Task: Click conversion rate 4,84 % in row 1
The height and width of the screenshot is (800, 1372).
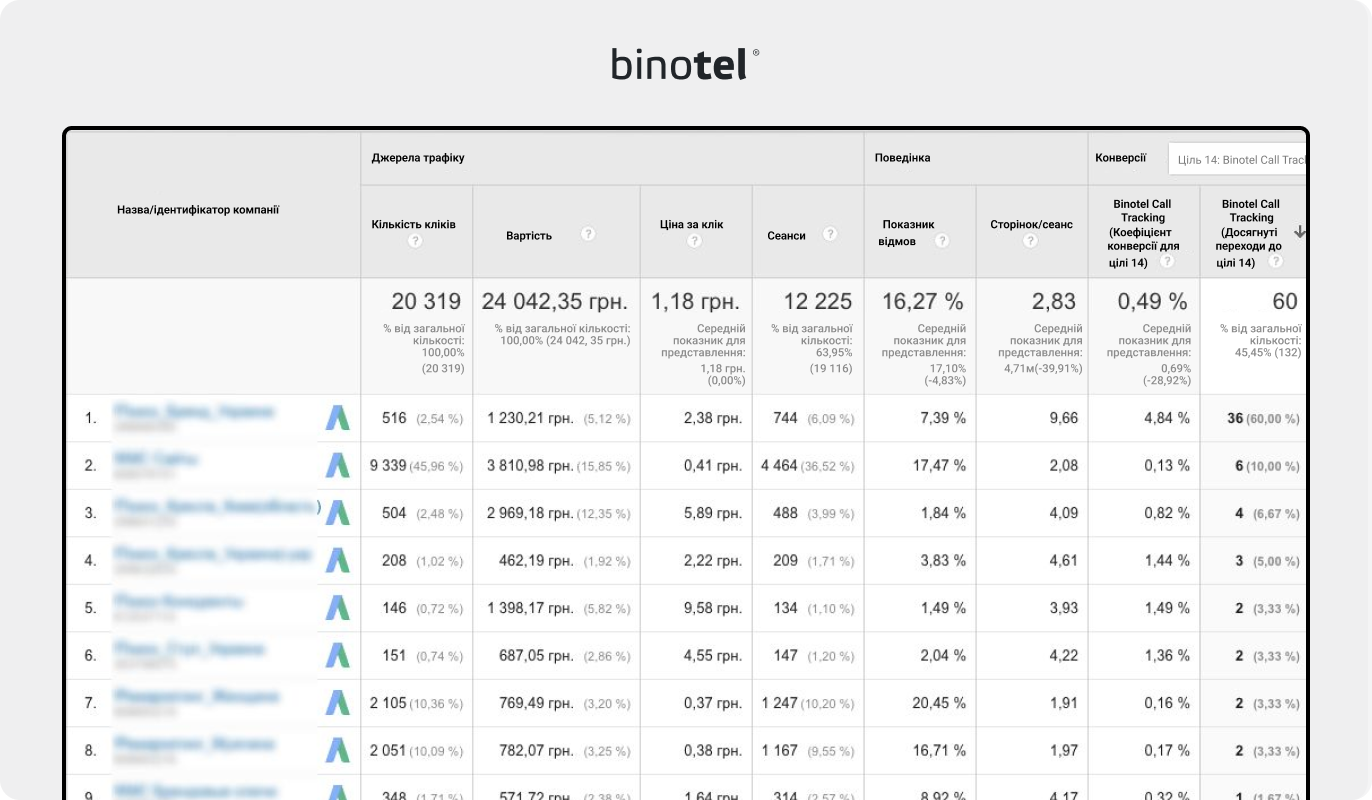Action: [1165, 418]
